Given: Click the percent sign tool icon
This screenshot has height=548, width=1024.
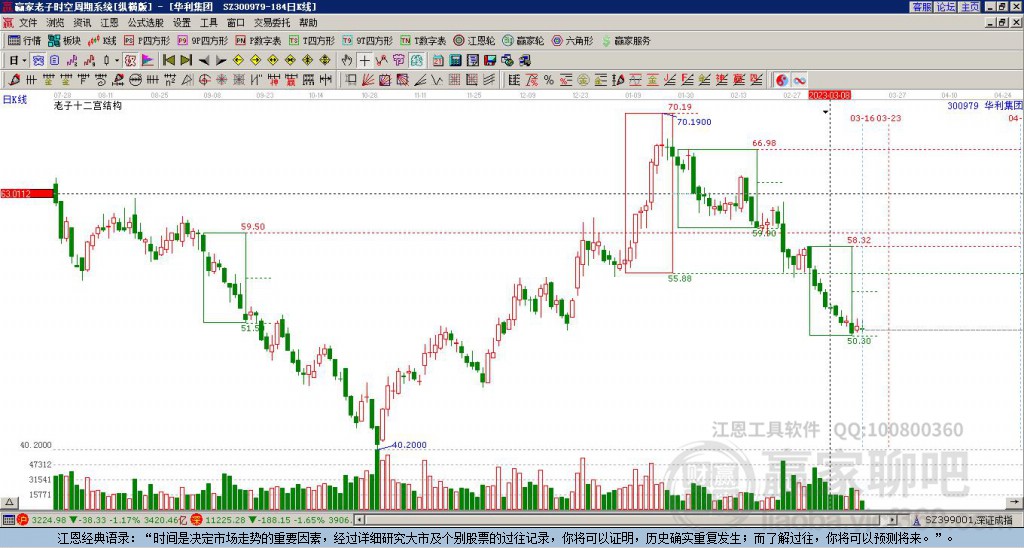Looking at the screenshot, I should point(549,80).
